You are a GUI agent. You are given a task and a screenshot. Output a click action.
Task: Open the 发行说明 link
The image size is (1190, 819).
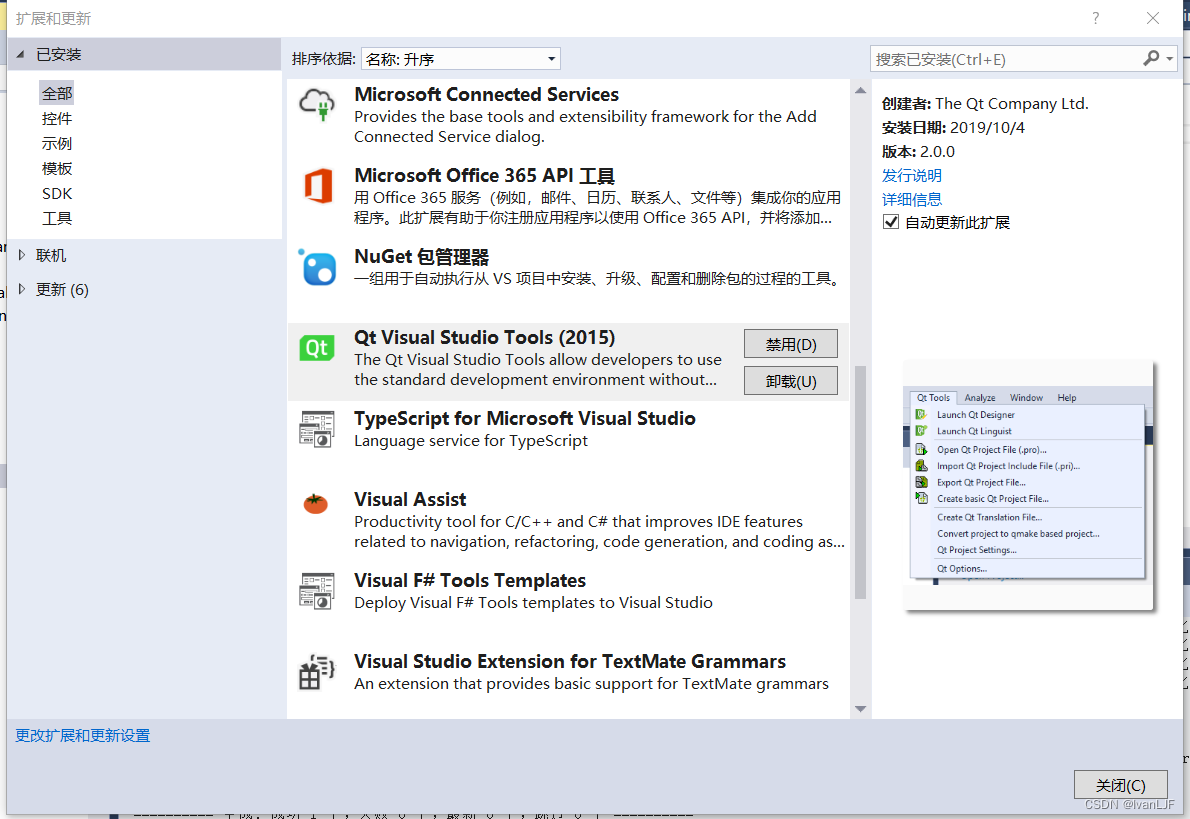911,175
